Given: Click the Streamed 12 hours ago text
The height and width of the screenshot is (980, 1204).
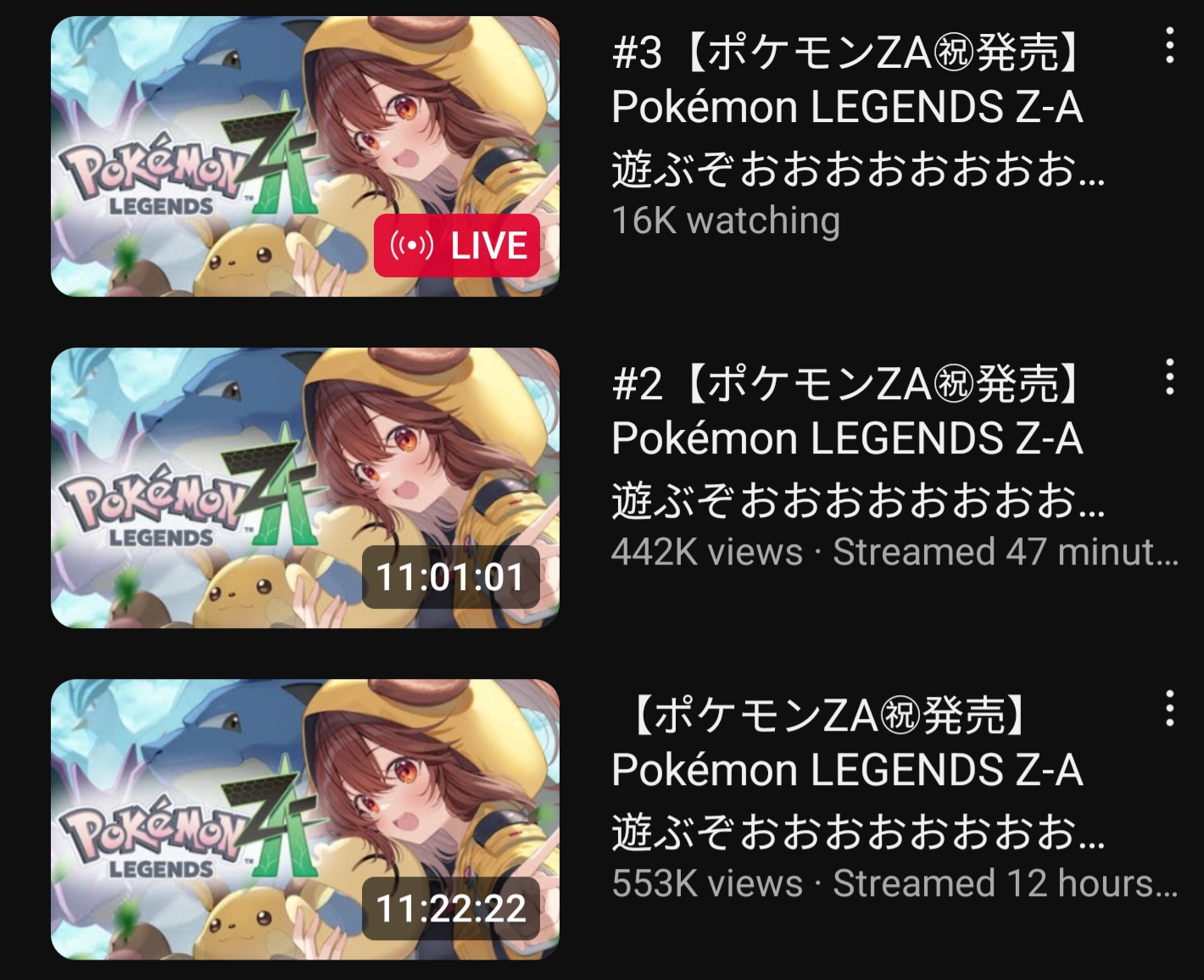Looking at the screenshot, I should click(1006, 884).
